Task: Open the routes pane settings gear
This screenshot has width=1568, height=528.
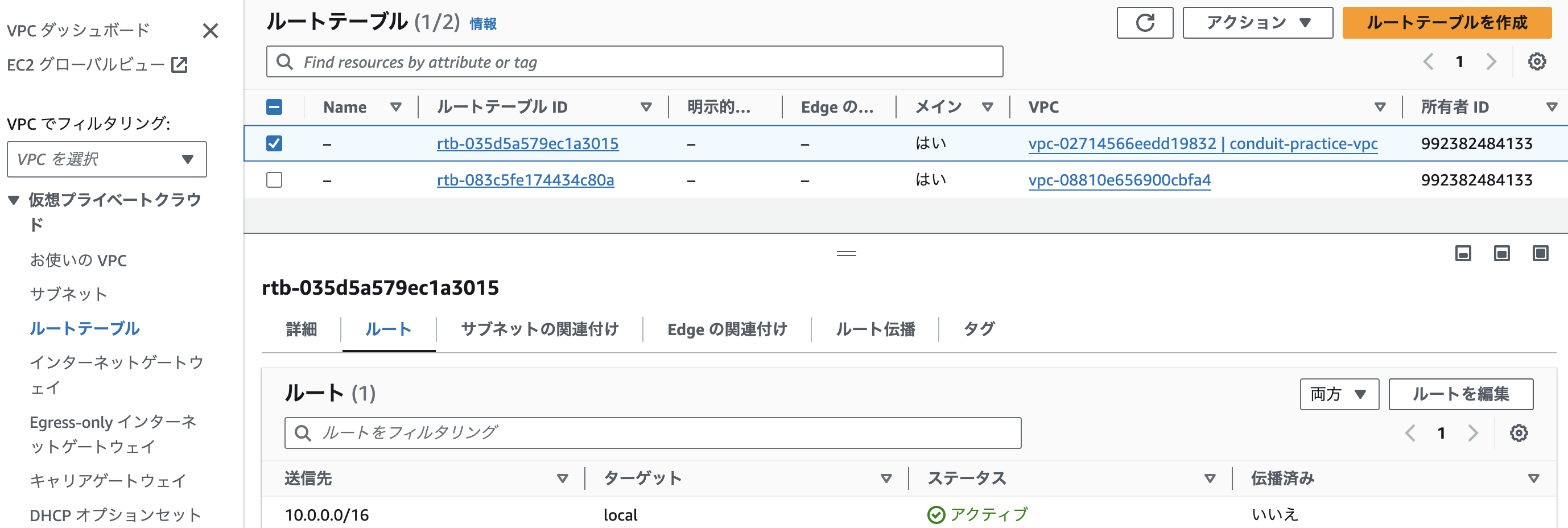Action: [x=1518, y=433]
